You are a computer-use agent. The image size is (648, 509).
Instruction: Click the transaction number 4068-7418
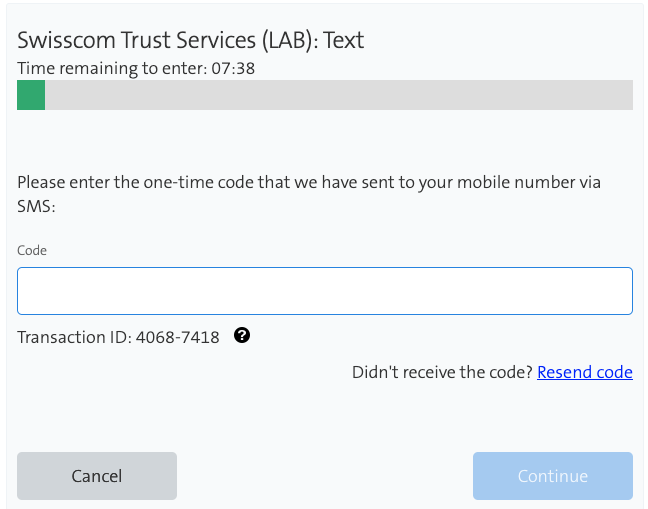pyautogui.click(x=177, y=337)
